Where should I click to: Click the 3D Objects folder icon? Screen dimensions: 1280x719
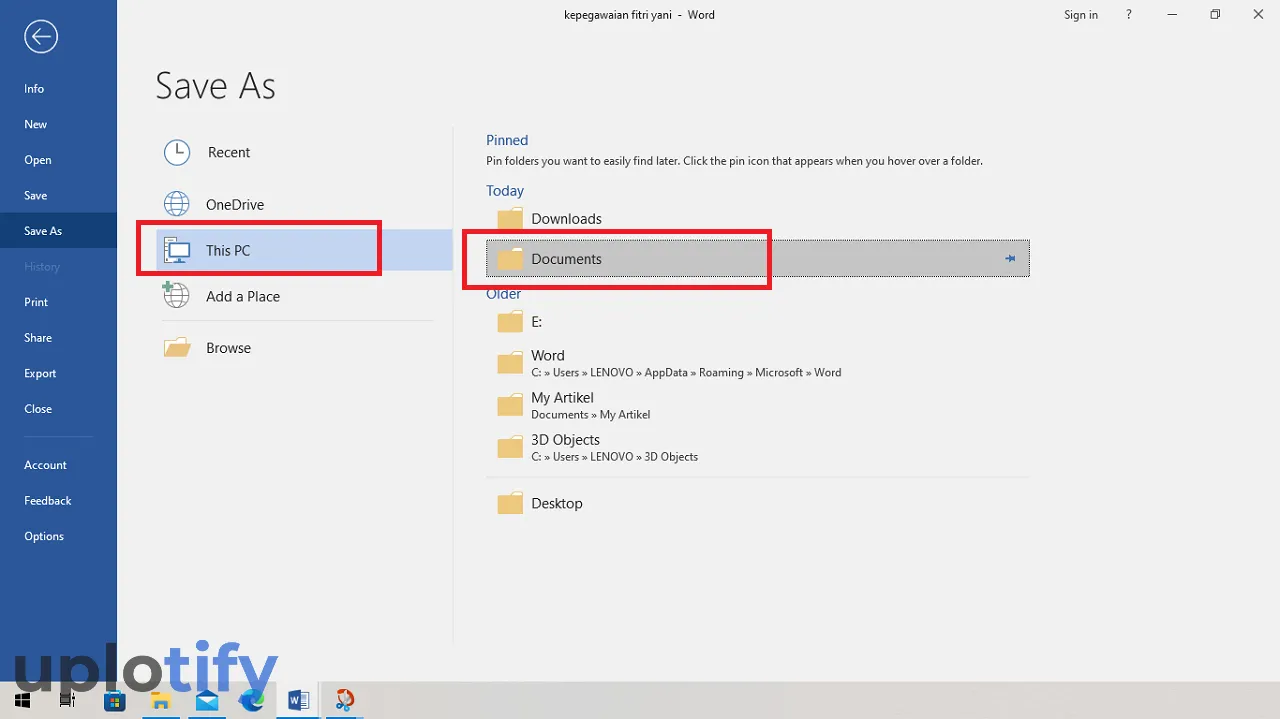pos(510,446)
